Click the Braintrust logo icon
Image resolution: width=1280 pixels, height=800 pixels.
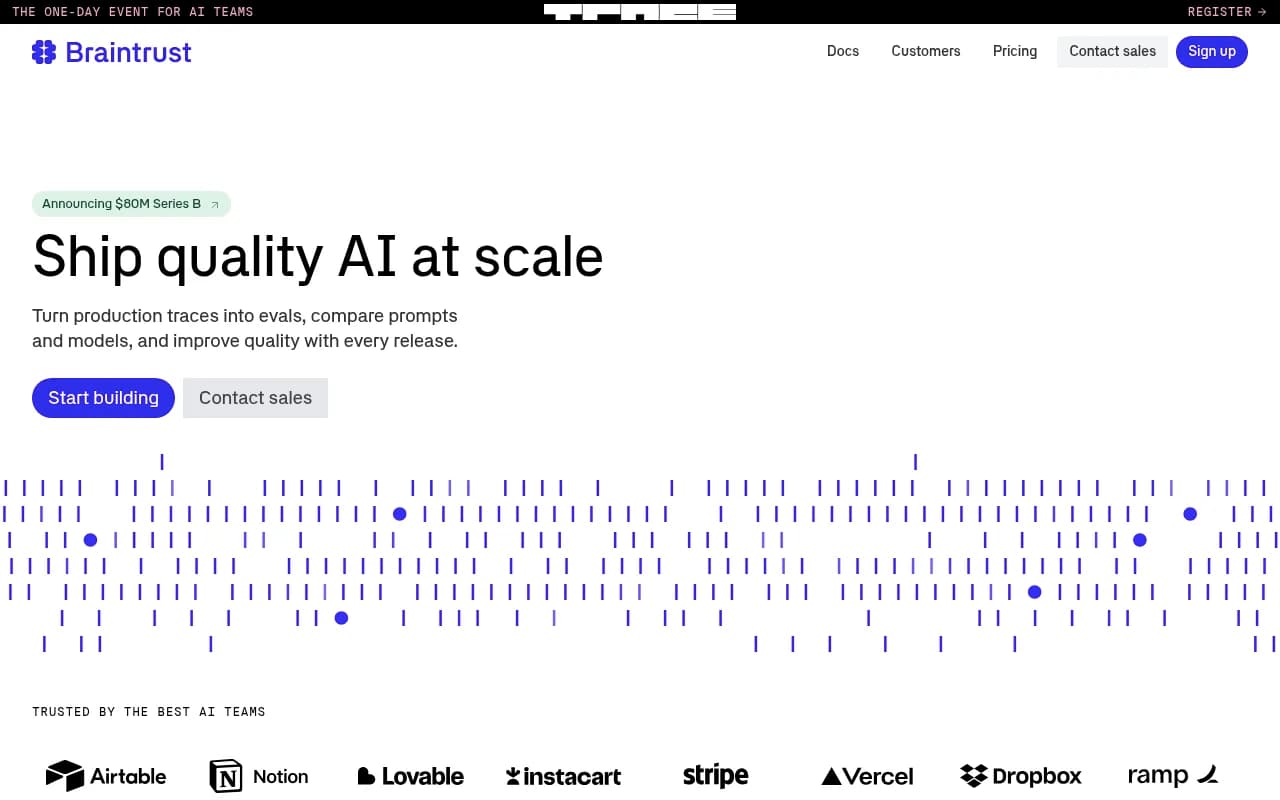[44, 52]
